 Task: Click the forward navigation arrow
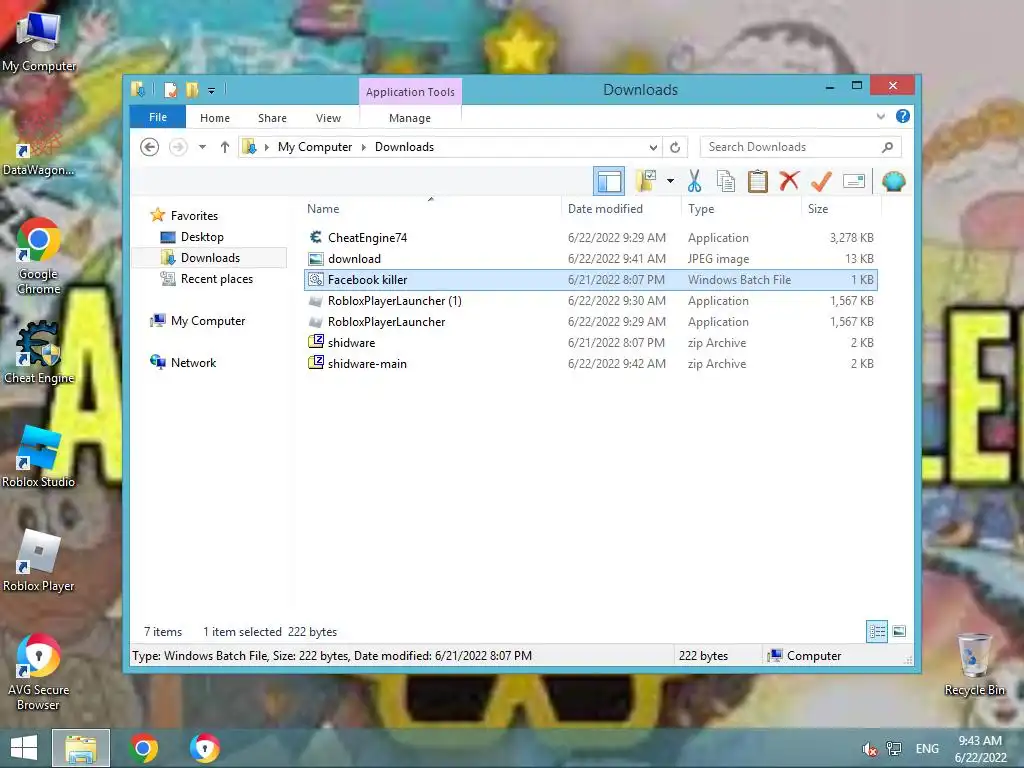[x=178, y=147]
